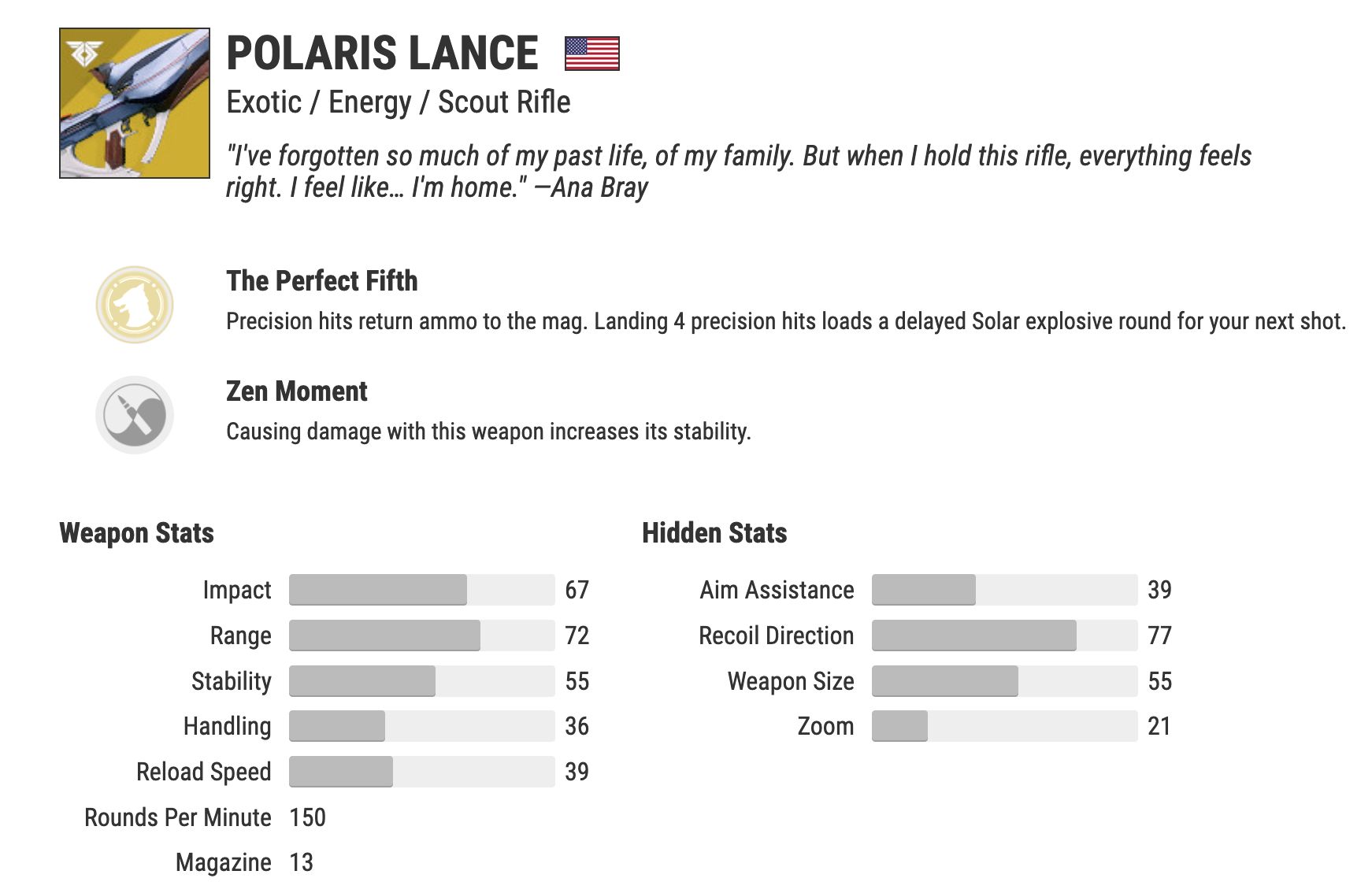Click the Range stat bar
Viewport: 1372px width, 893px height.
point(421,635)
